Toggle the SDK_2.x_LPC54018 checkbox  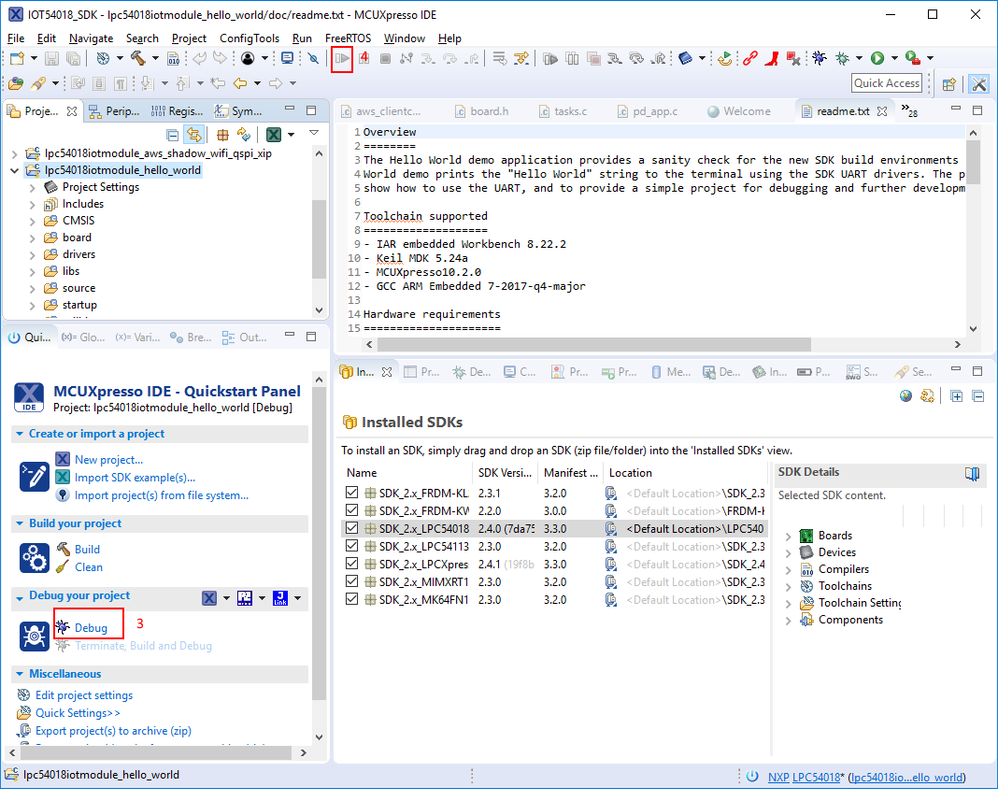coord(352,528)
